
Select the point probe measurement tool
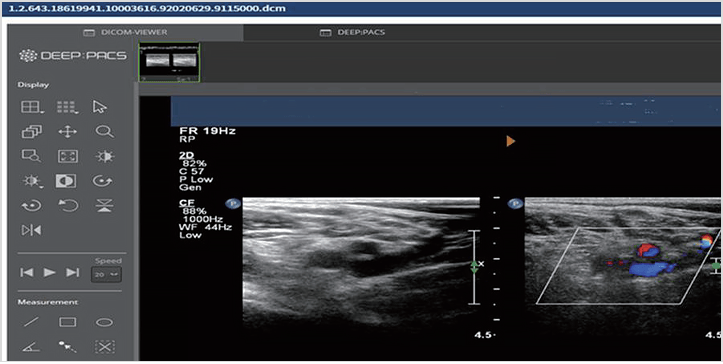[x=67, y=346]
